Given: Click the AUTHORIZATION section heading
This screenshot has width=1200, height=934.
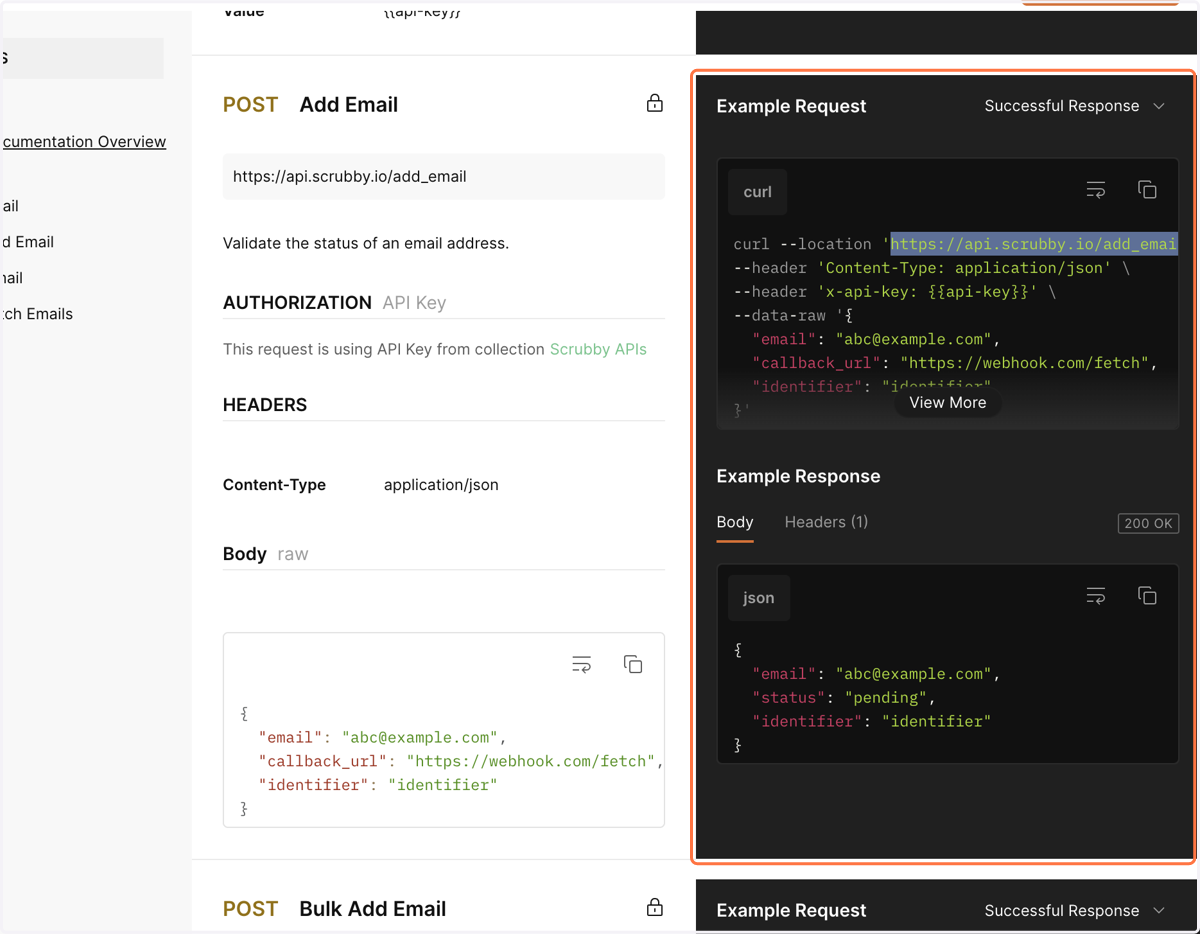Looking at the screenshot, I should 297,303.
